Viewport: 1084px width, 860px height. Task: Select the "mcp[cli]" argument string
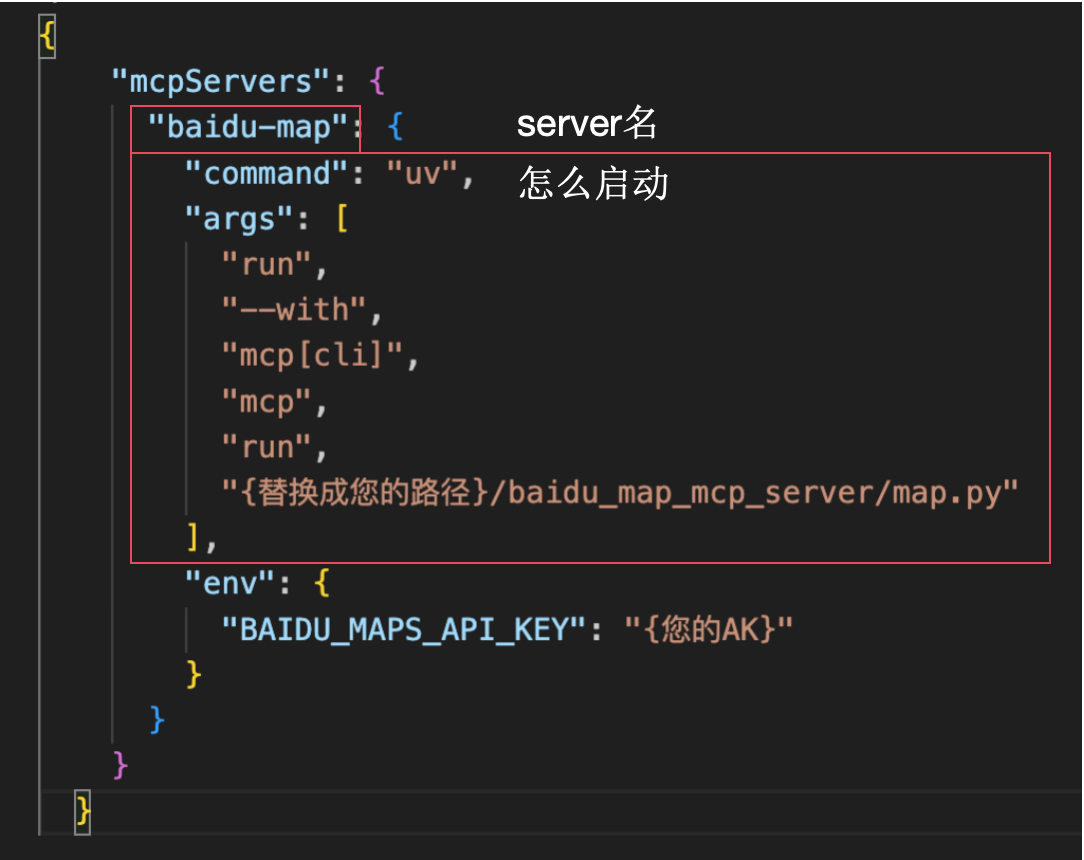(312, 355)
